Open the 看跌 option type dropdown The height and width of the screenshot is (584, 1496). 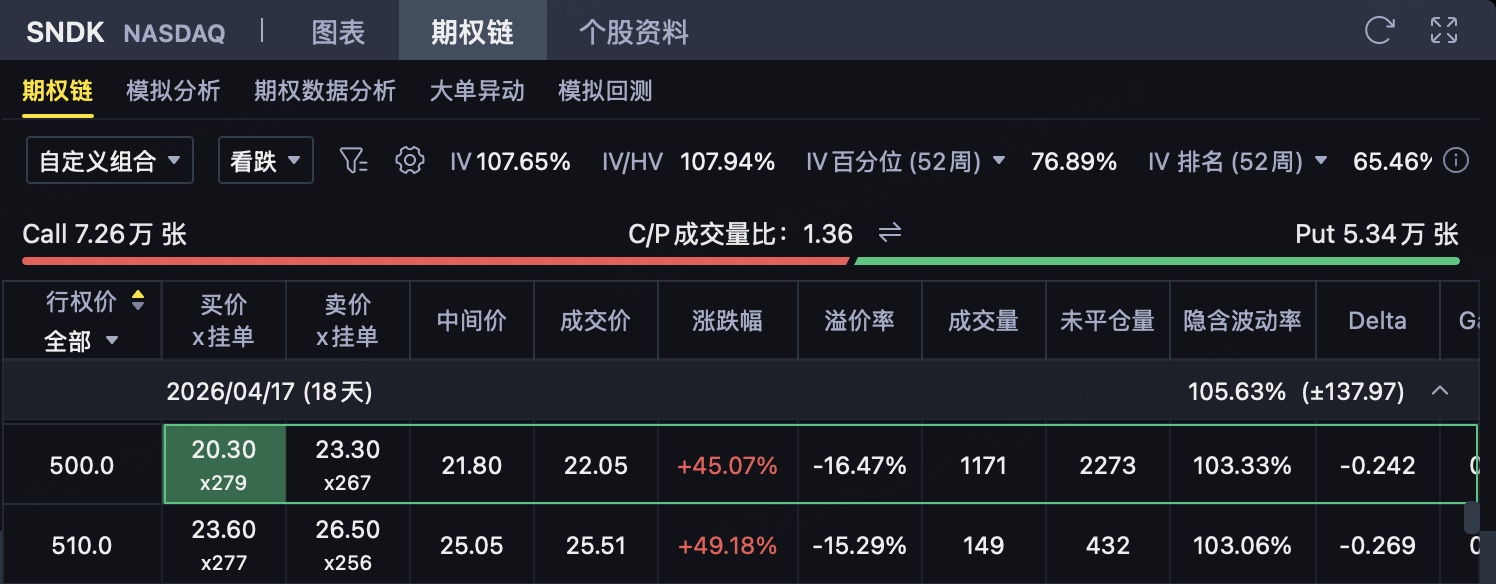pos(266,161)
